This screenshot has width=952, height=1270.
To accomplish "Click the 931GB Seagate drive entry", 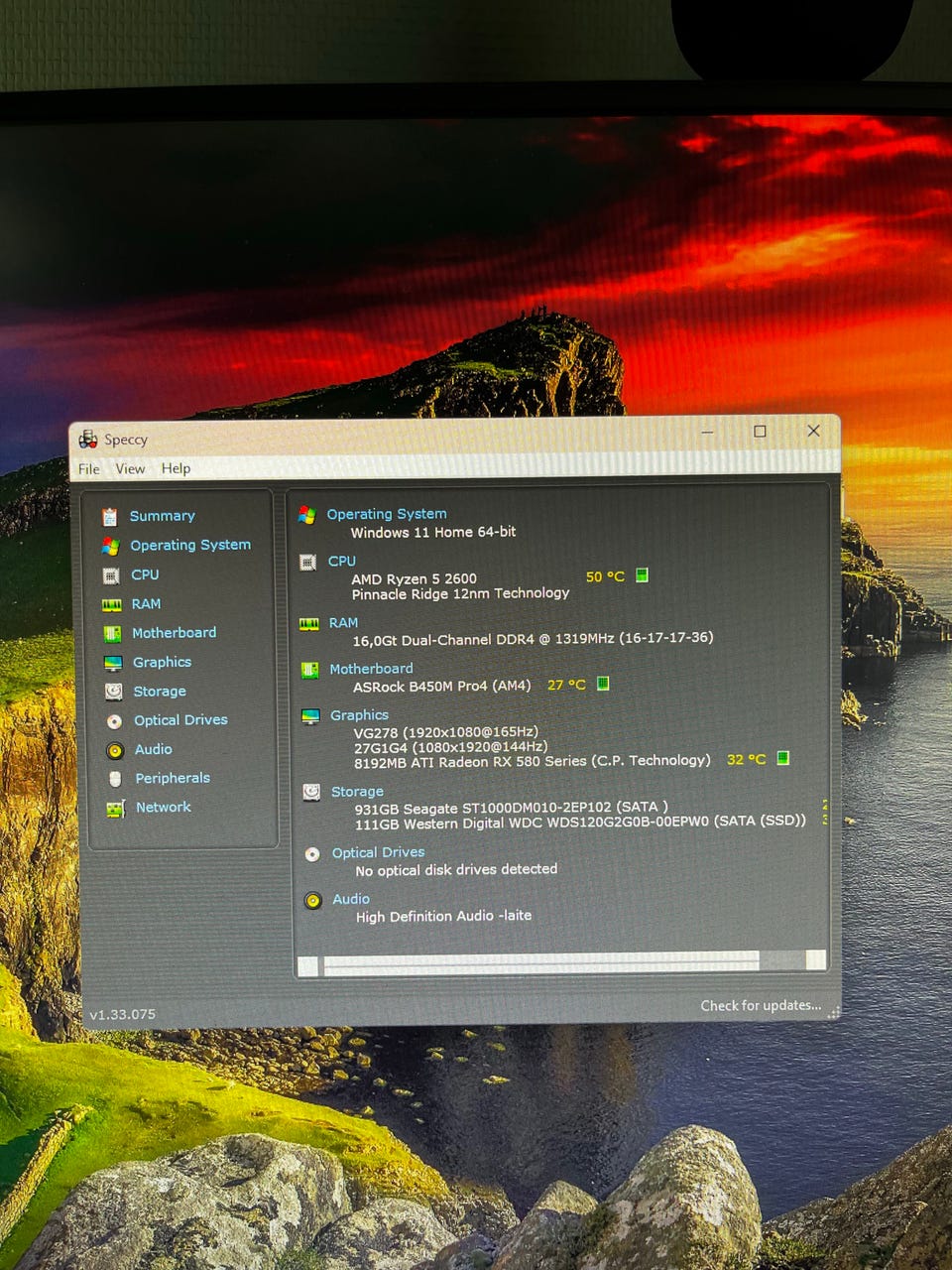I will pos(511,808).
